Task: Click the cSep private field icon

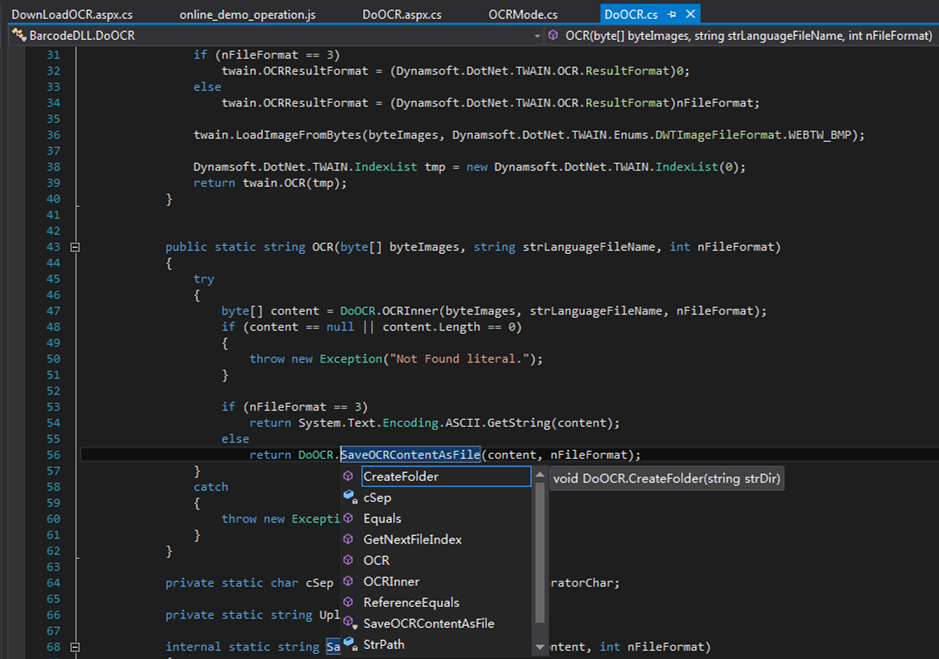Action: point(348,497)
